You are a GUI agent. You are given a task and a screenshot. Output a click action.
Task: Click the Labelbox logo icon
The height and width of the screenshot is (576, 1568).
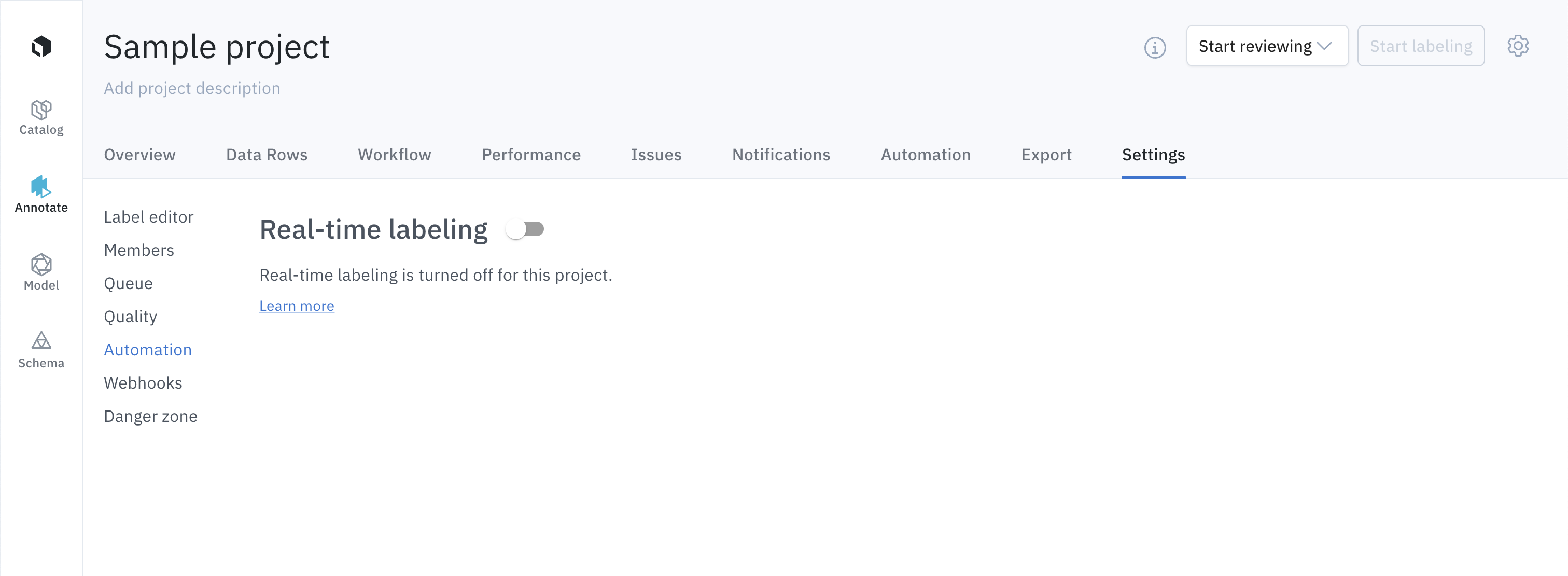point(41,46)
